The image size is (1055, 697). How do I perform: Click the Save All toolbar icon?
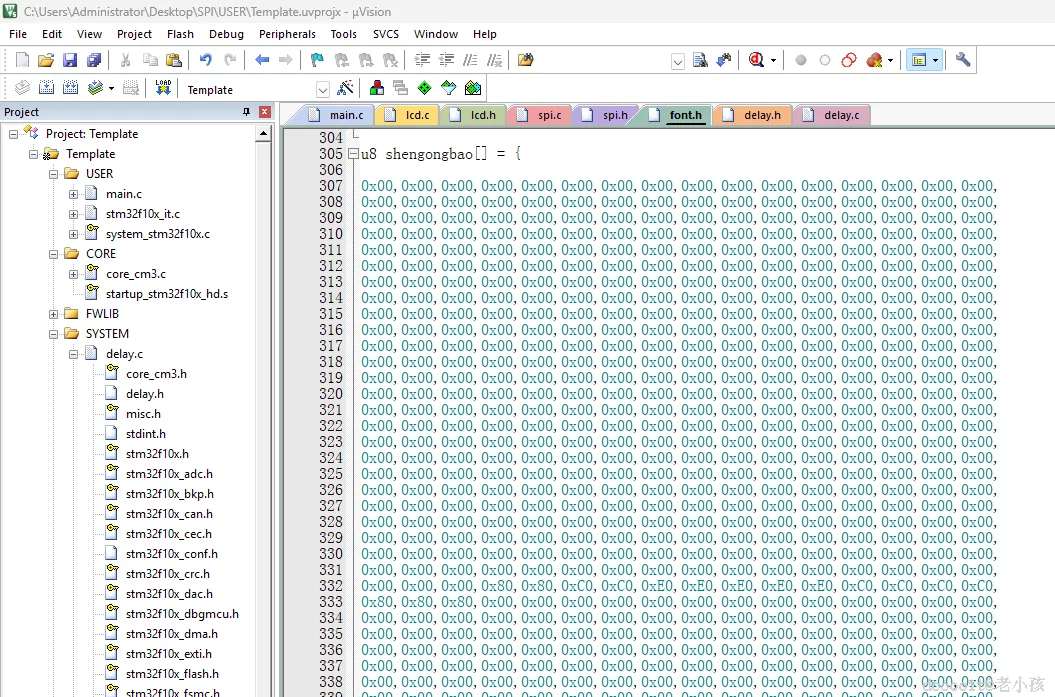pyautogui.click(x=93, y=60)
